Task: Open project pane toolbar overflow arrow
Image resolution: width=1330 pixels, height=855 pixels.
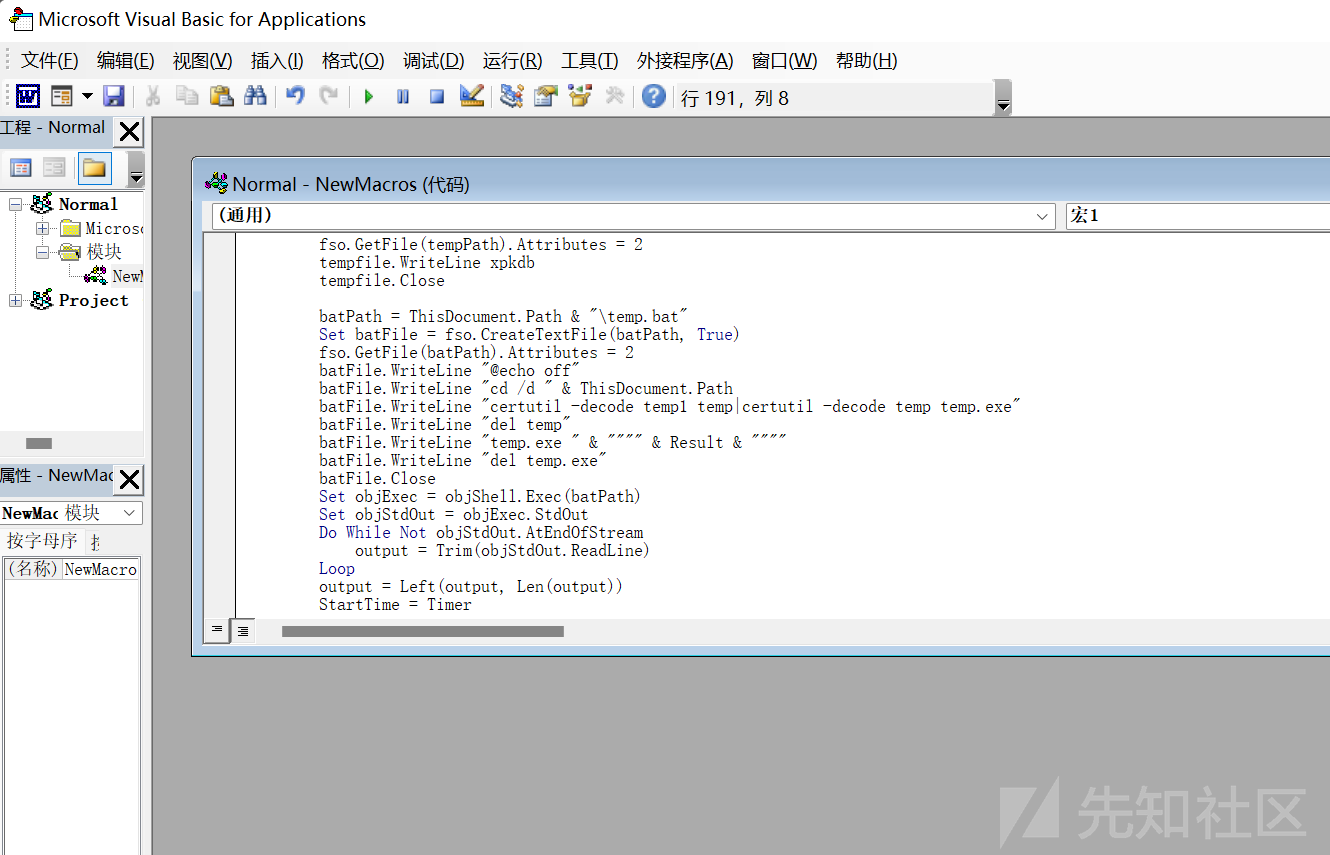Action: click(x=136, y=170)
